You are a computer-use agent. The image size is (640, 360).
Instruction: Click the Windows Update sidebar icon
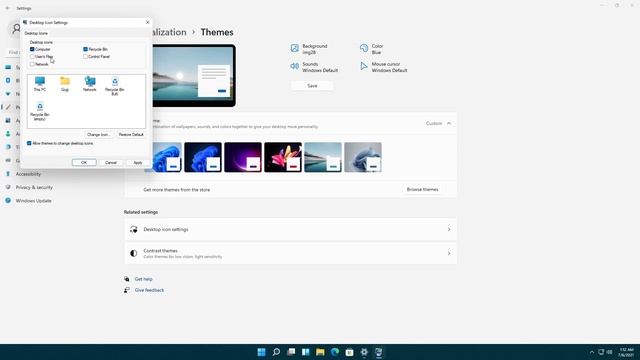[8, 201]
